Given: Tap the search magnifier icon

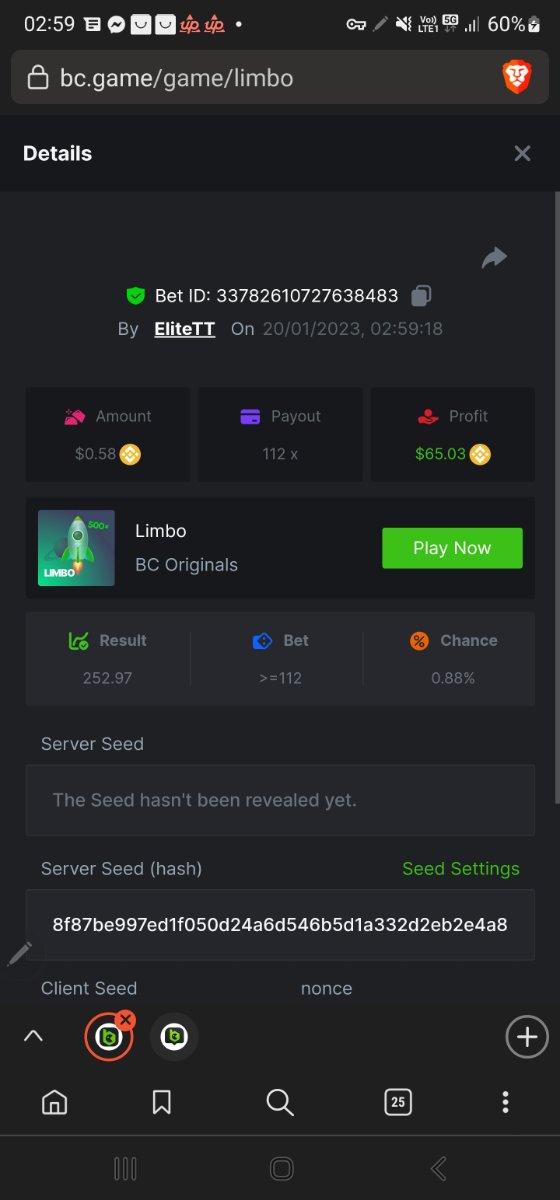Looking at the screenshot, I should point(280,1102).
